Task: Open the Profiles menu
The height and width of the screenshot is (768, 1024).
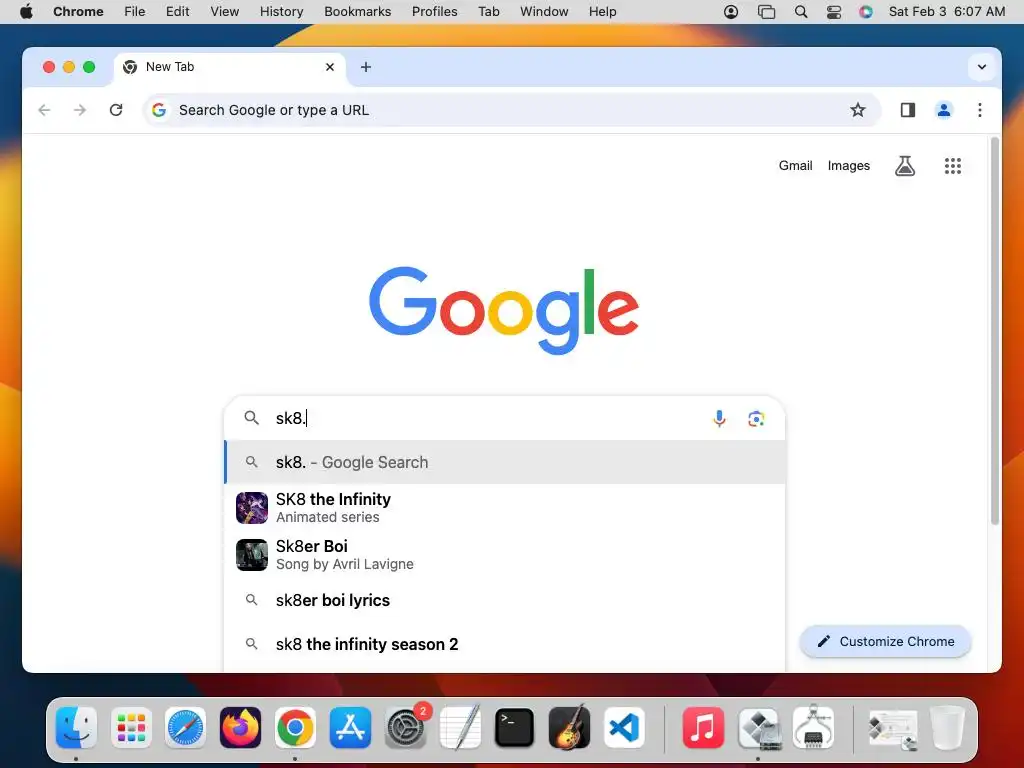Action: tap(434, 12)
